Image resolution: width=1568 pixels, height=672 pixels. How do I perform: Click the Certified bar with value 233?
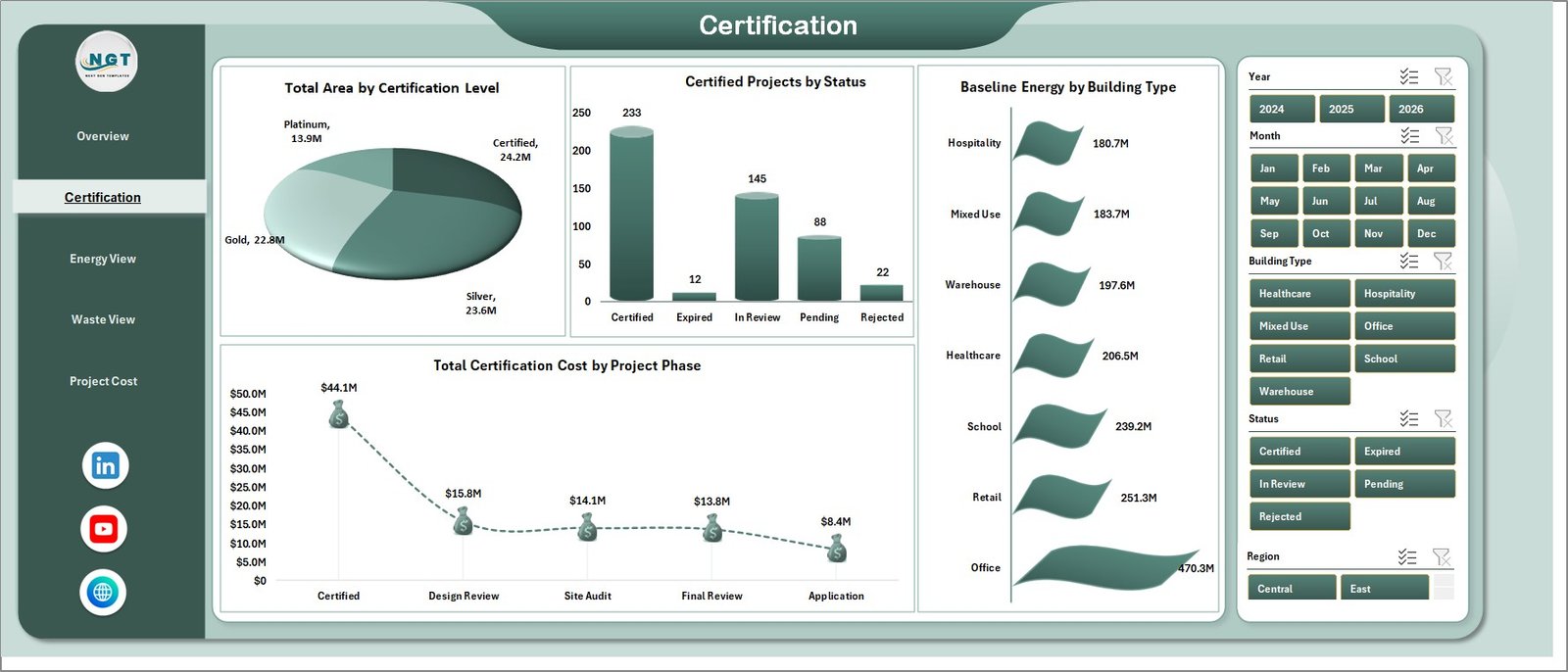(631, 214)
